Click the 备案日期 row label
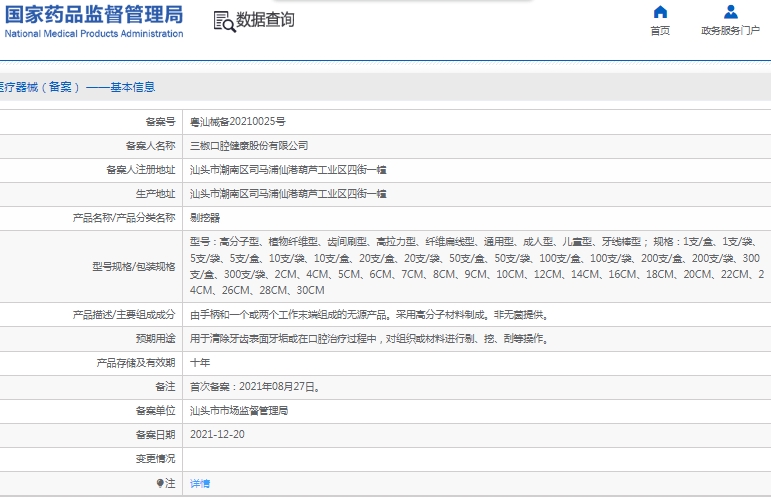771x504 pixels. click(x=155, y=435)
